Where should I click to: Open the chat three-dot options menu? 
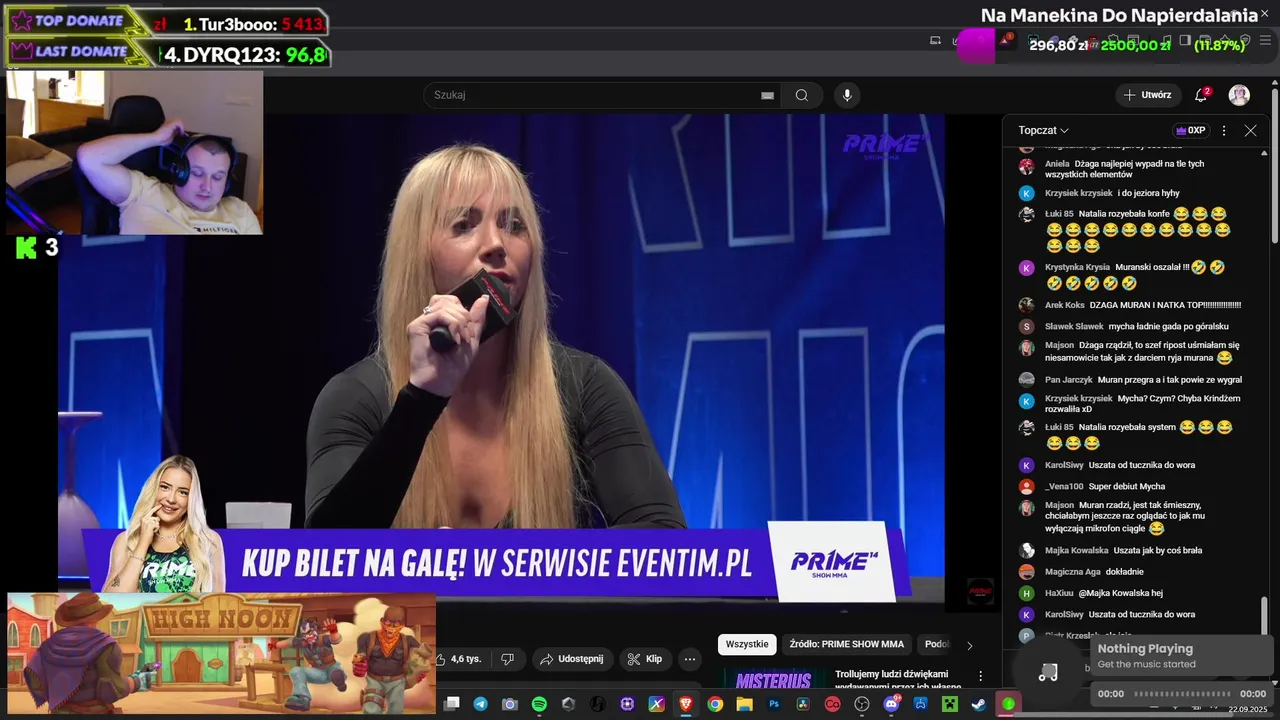coord(1223,130)
